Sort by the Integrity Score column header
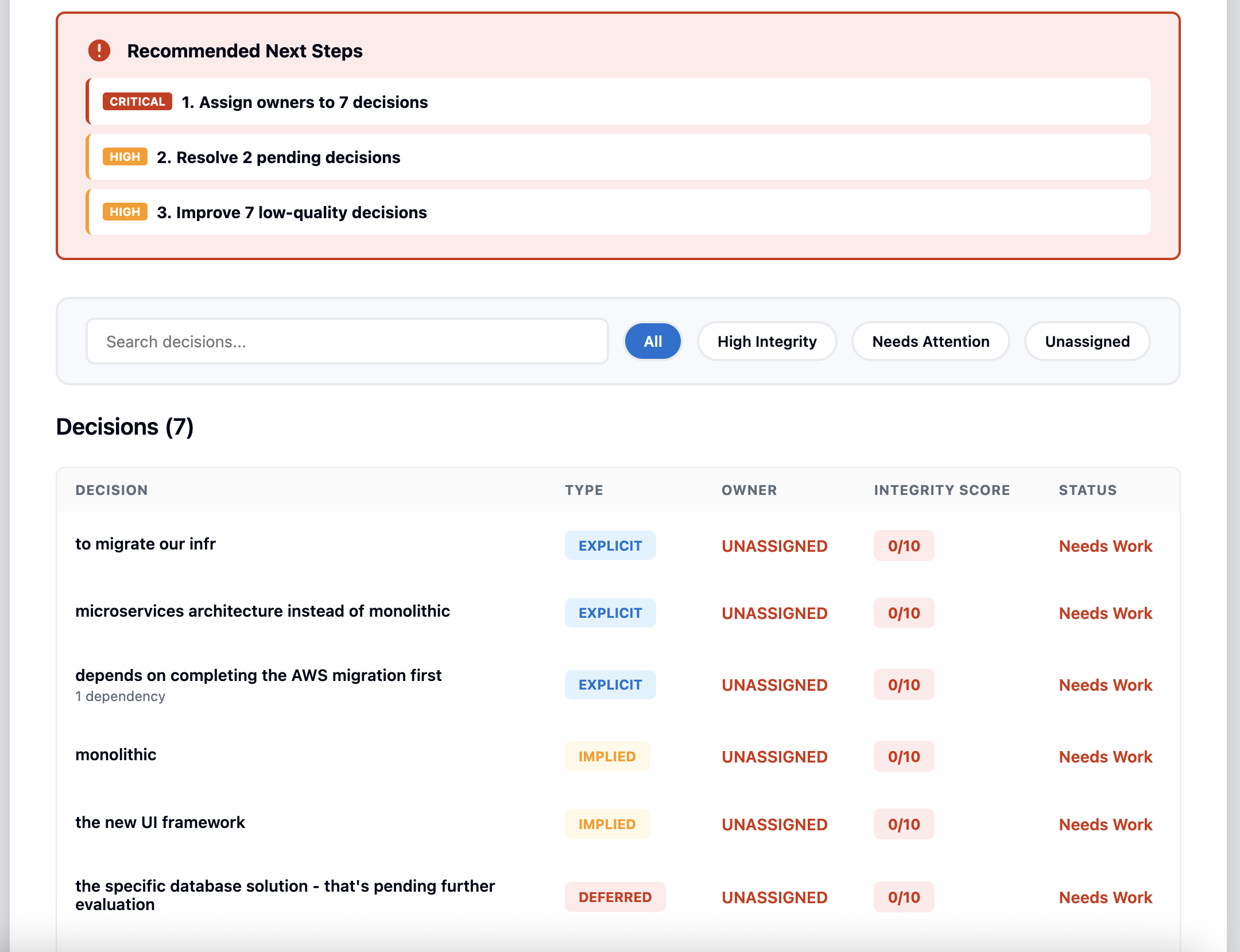1240x952 pixels. 941,490
